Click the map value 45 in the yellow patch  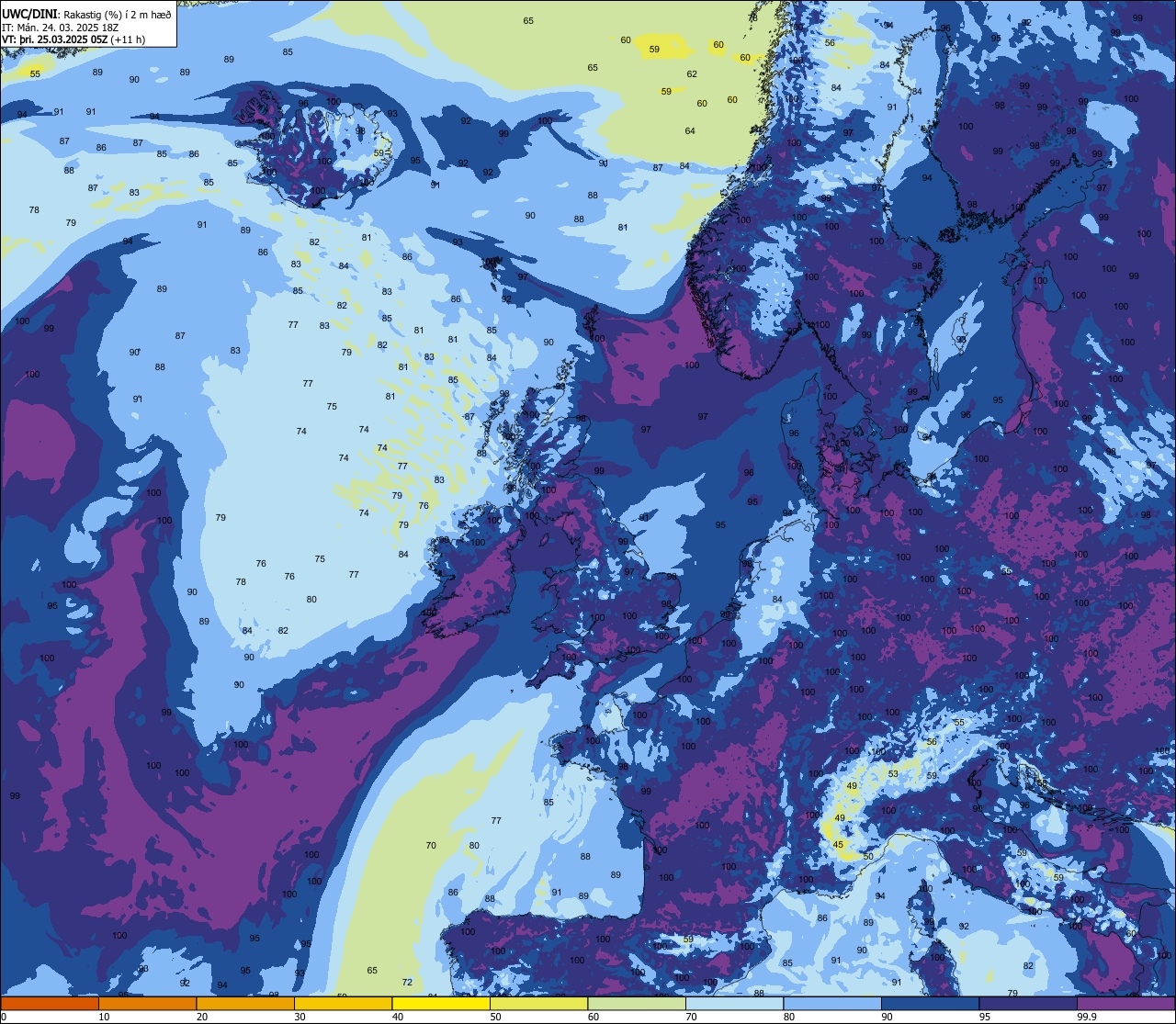[x=838, y=845]
